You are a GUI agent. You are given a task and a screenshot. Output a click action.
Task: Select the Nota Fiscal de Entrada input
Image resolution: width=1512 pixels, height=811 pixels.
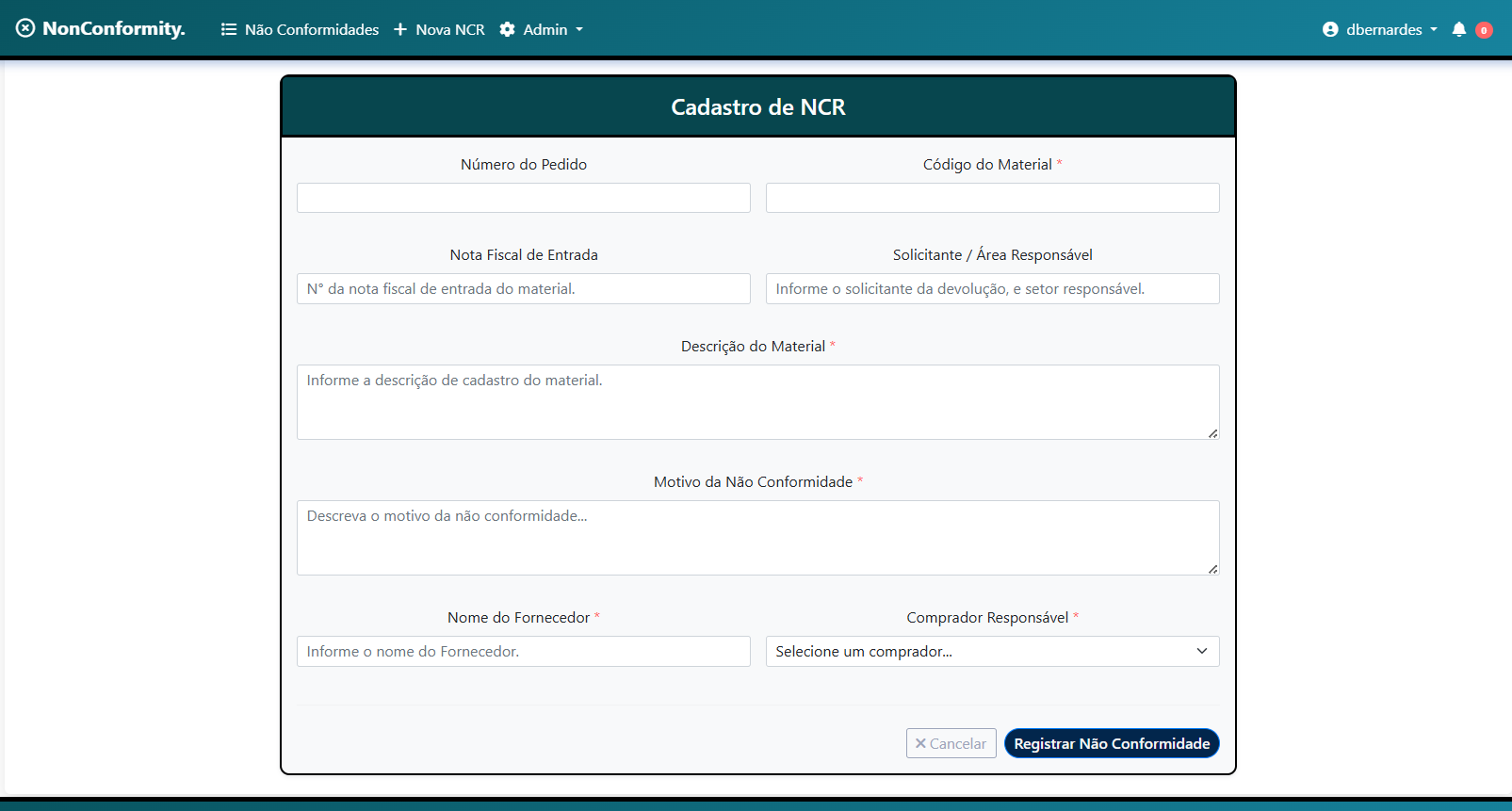coord(524,289)
